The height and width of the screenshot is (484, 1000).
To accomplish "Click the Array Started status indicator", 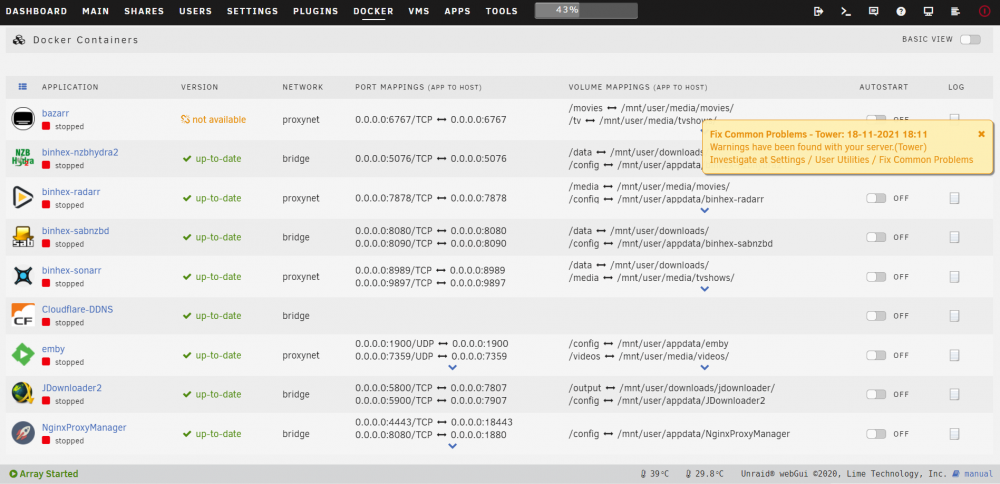I will (x=43, y=474).
